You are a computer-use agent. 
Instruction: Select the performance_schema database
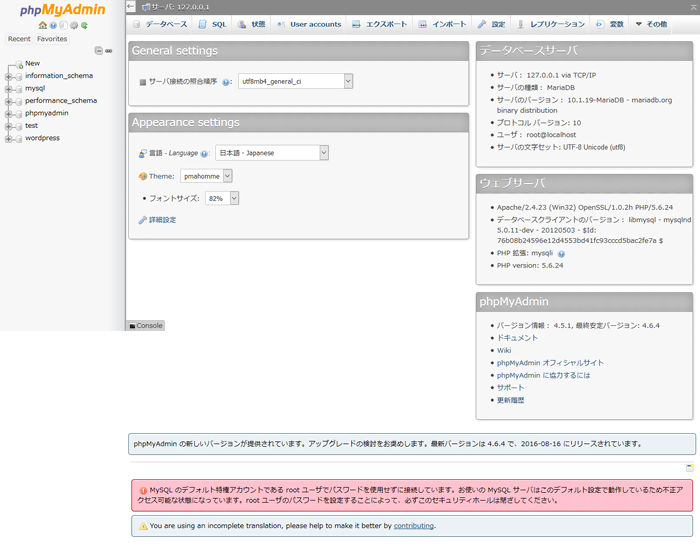(x=61, y=101)
